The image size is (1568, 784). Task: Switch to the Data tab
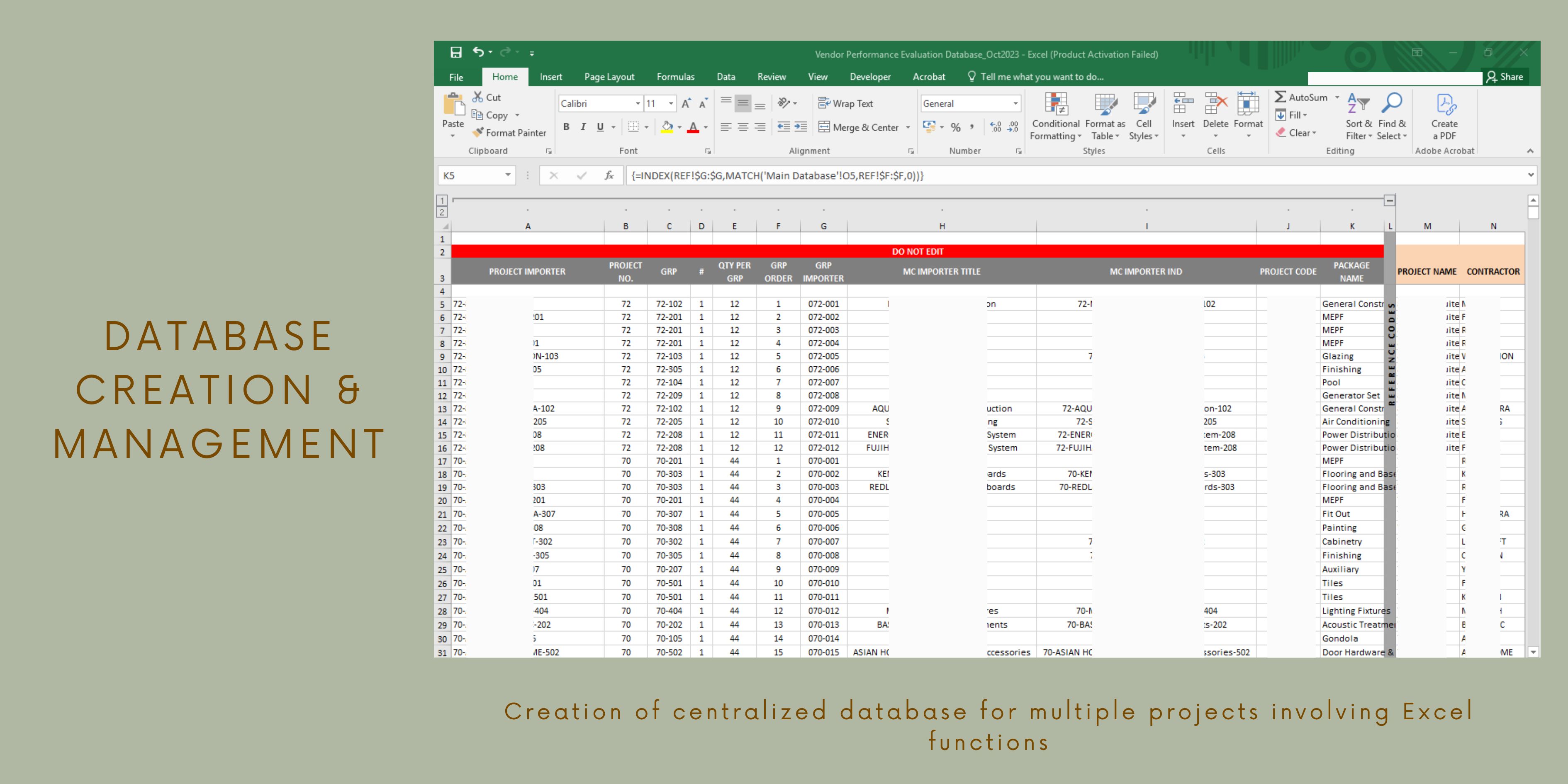726,77
